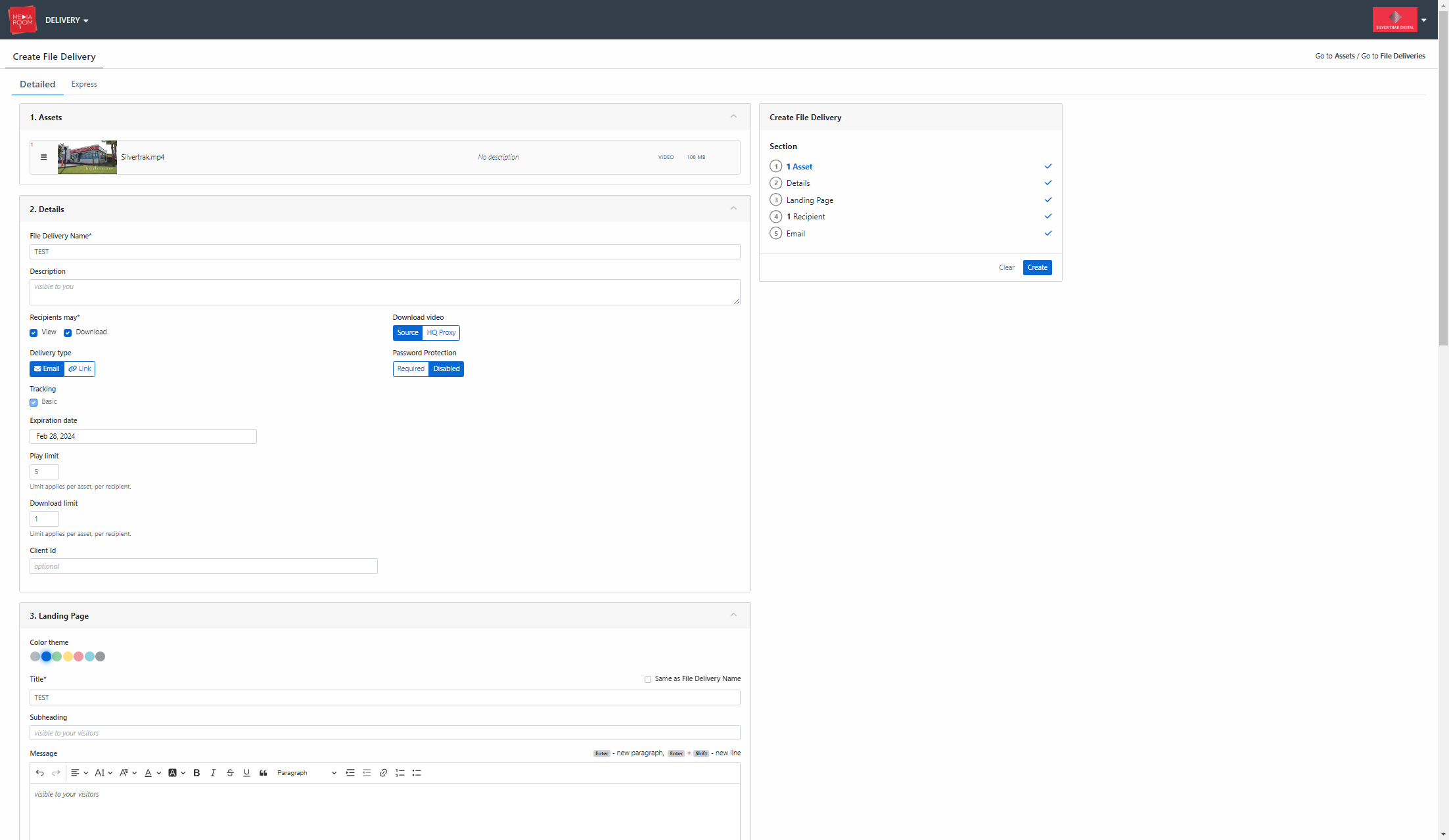Go to 1 Recipient in section list

(x=806, y=217)
